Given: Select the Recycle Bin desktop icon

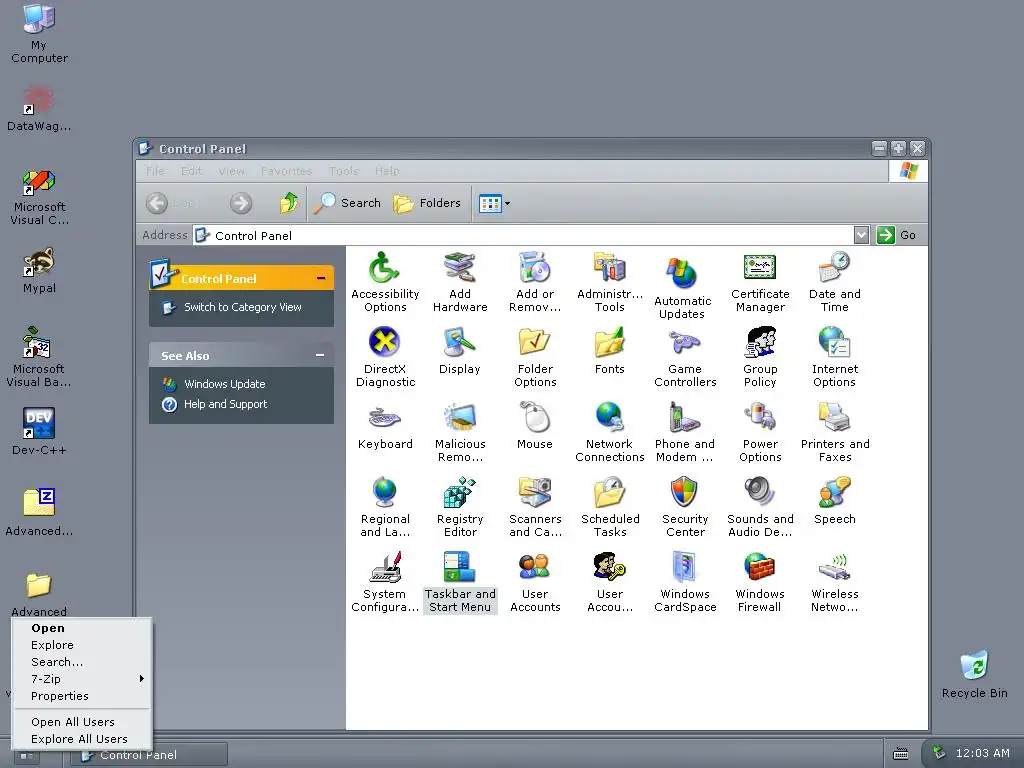Looking at the screenshot, I should coord(974,673).
